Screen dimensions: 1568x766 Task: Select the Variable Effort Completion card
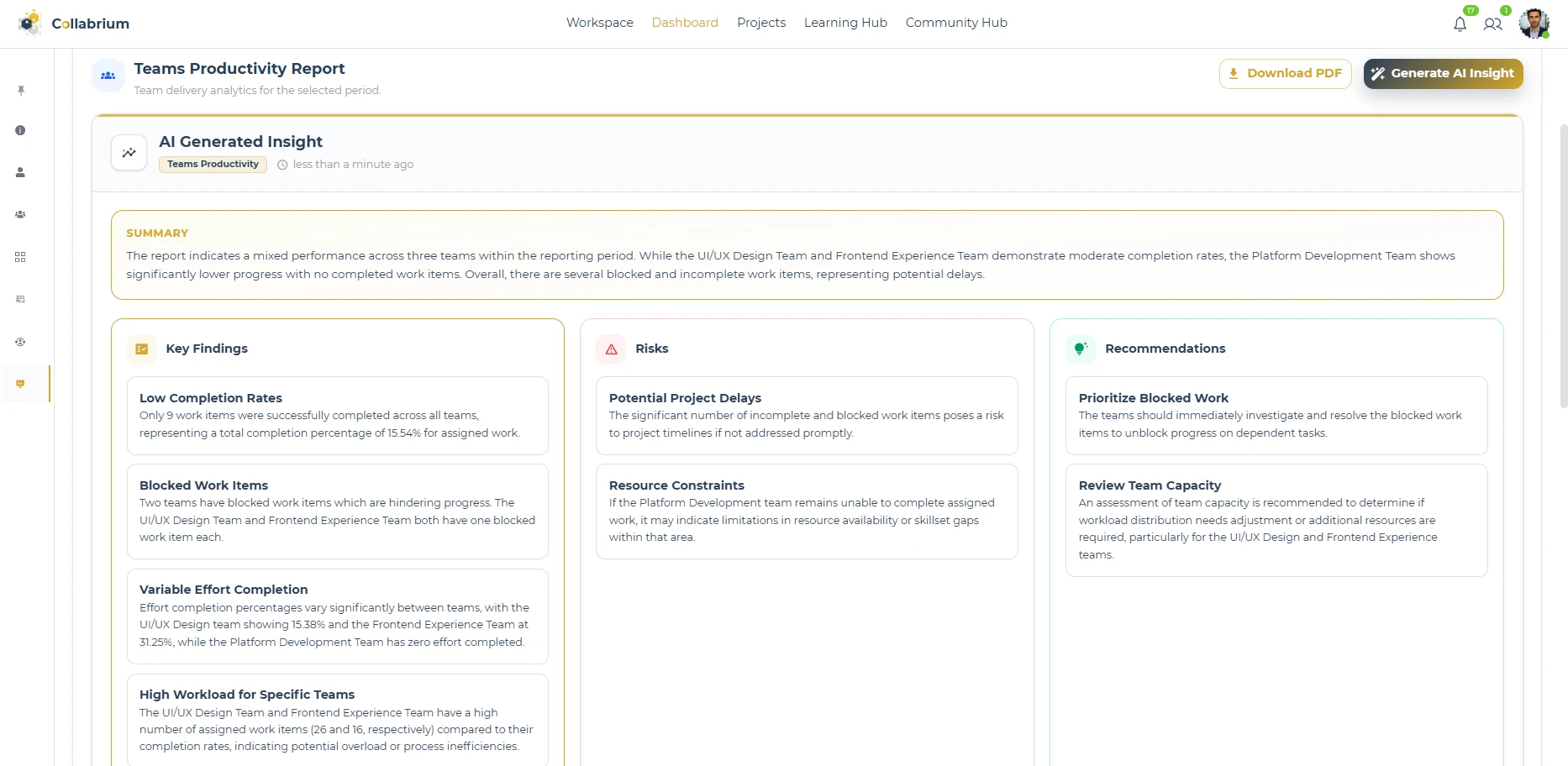[x=338, y=616]
